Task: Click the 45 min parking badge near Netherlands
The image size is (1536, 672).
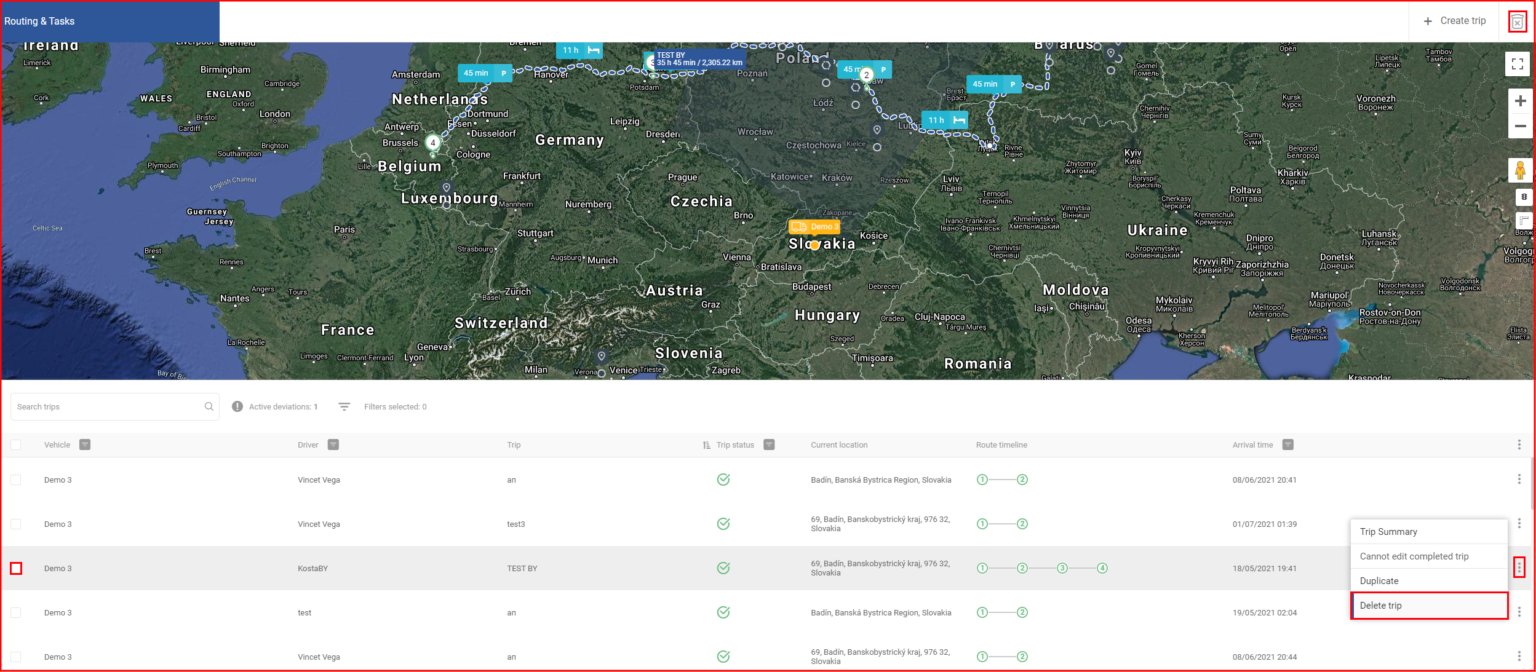Action: (x=485, y=73)
